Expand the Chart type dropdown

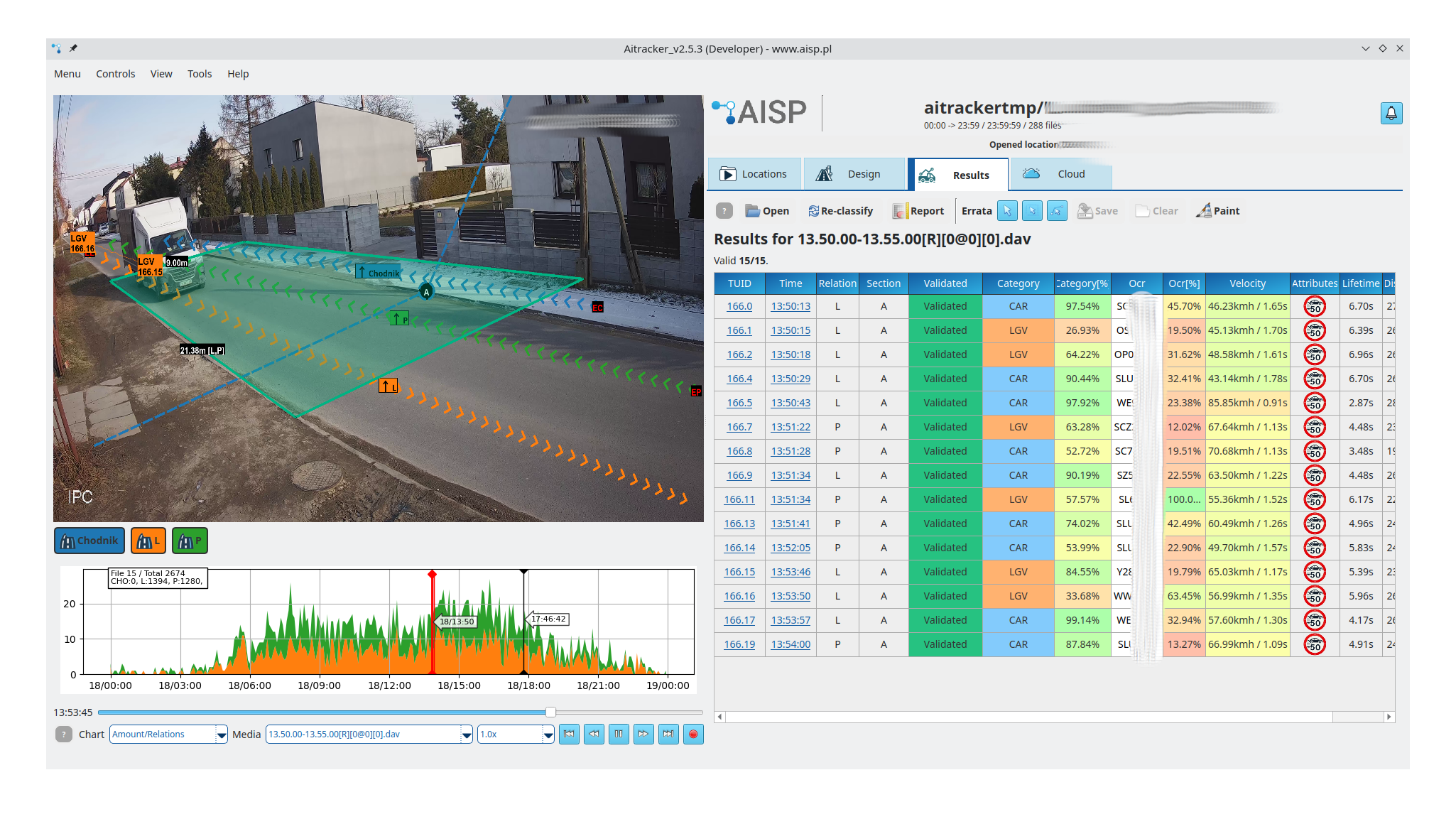[222, 734]
